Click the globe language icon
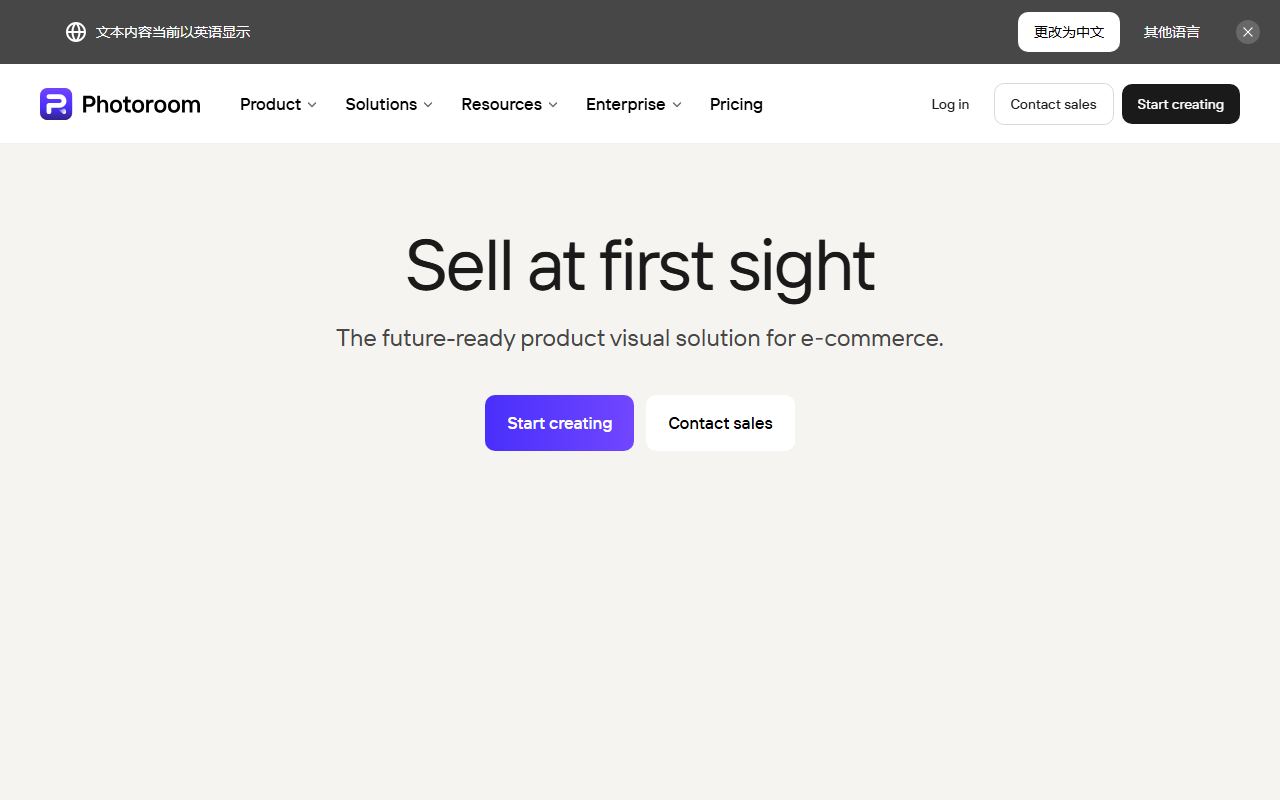Viewport: 1280px width, 800px height. pyautogui.click(x=76, y=32)
